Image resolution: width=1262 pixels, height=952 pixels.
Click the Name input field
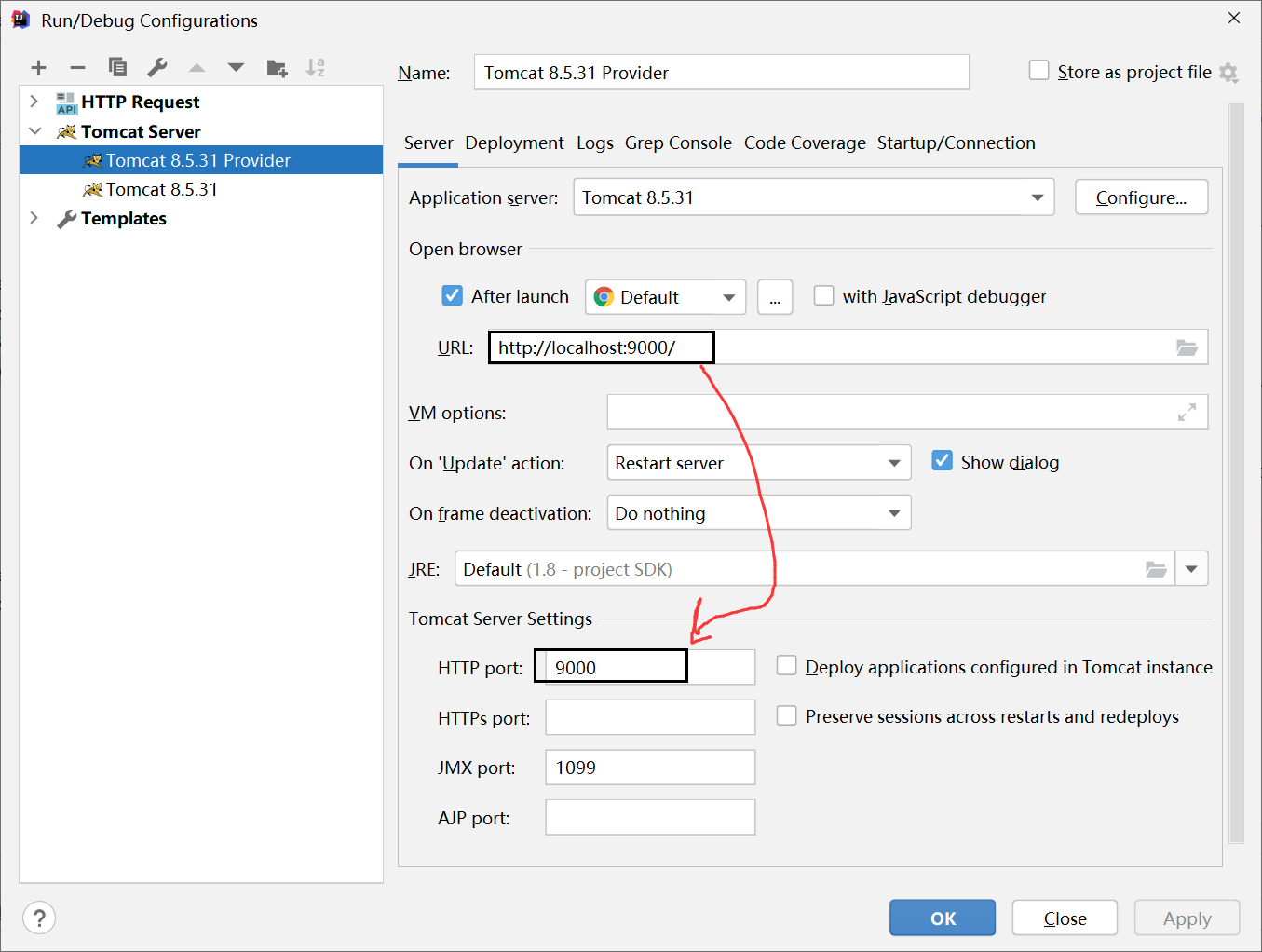click(722, 73)
